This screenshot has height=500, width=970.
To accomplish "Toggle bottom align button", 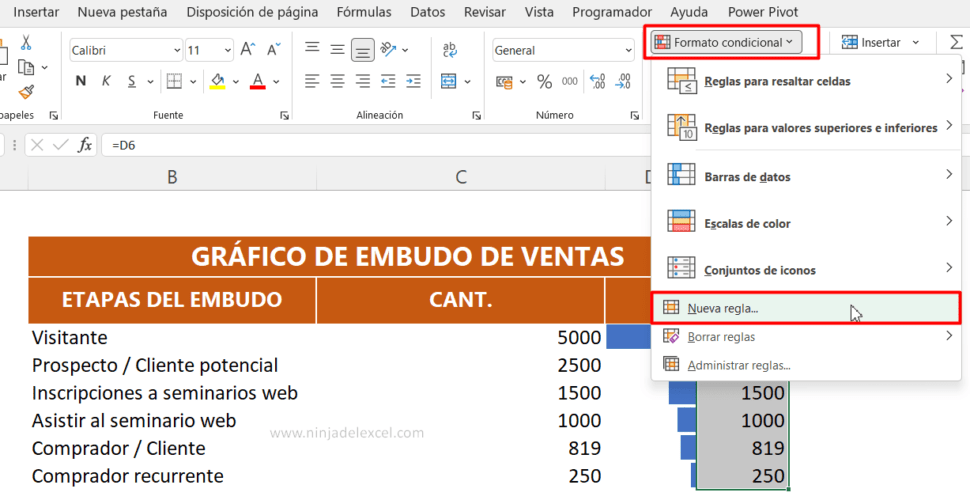I will pos(363,50).
